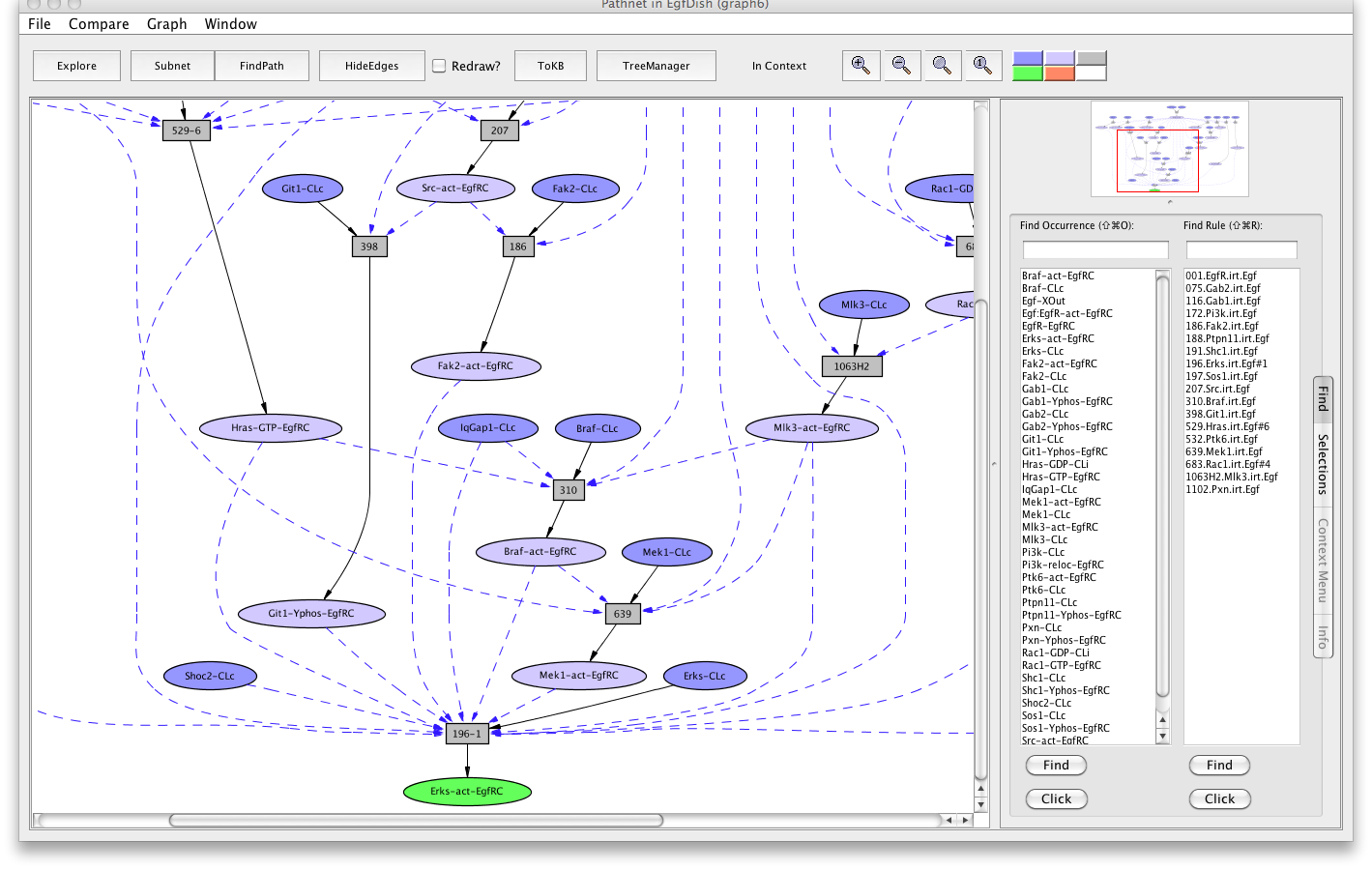Select the 196-1 rule node
Screen dimensions: 1372x870
pyautogui.click(x=467, y=734)
